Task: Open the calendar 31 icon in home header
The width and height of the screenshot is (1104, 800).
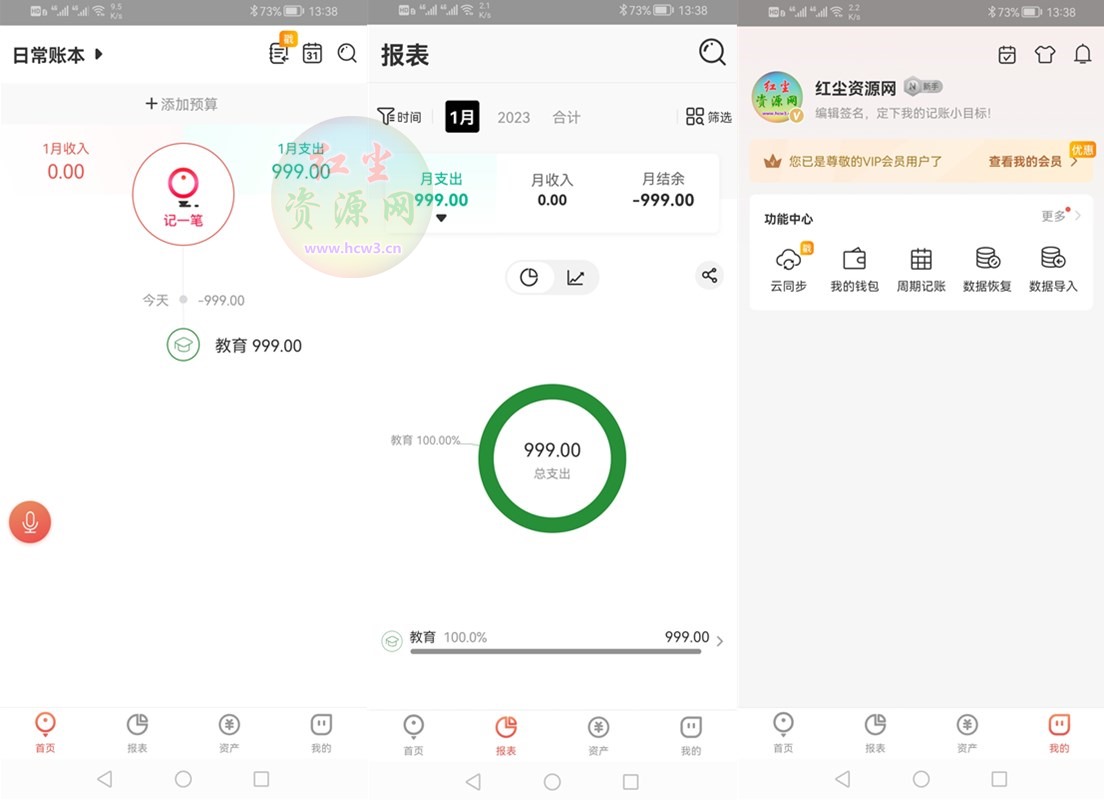Action: pyautogui.click(x=312, y=54)
